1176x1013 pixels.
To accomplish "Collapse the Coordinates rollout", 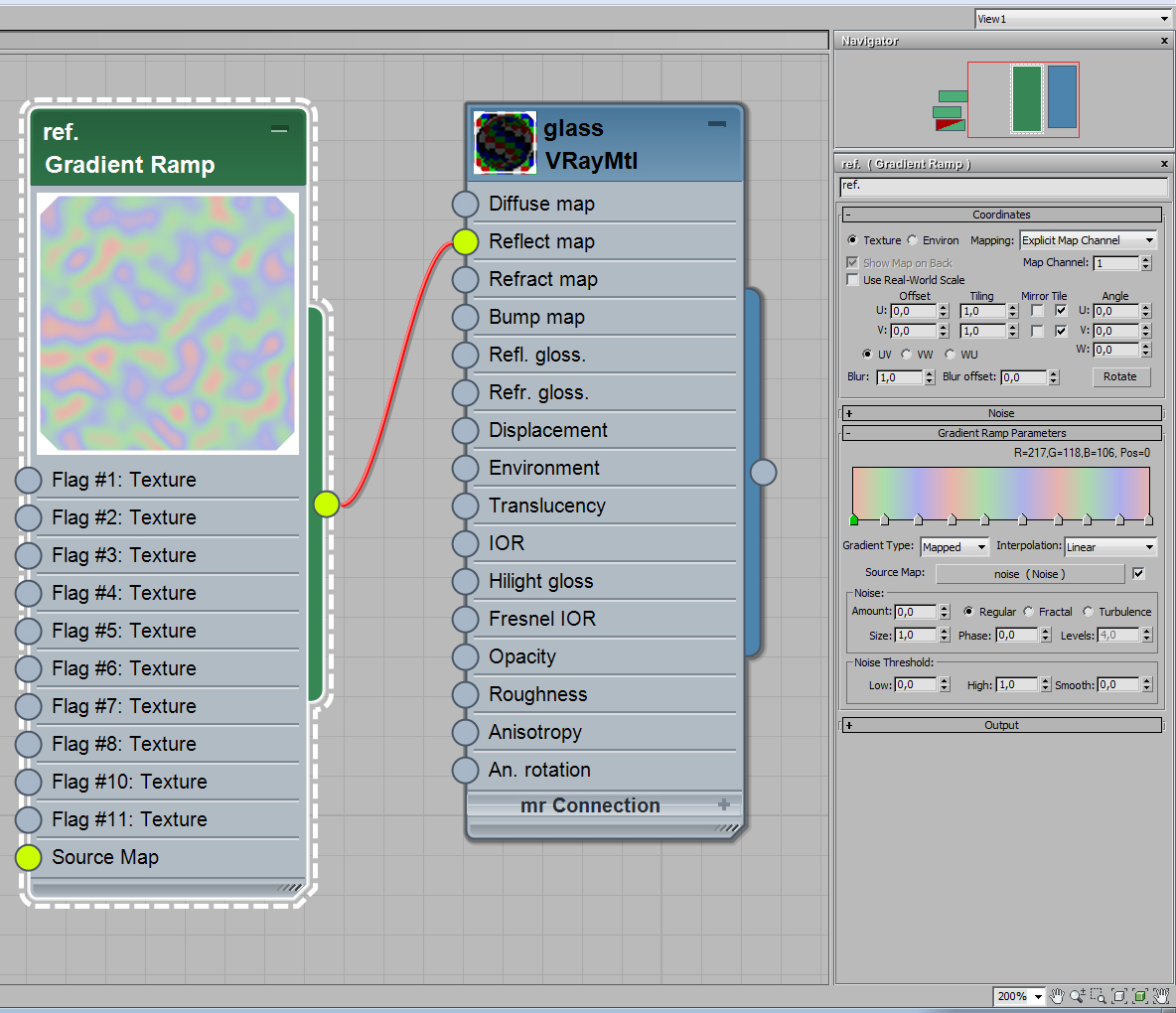I will click(1001, 215).
